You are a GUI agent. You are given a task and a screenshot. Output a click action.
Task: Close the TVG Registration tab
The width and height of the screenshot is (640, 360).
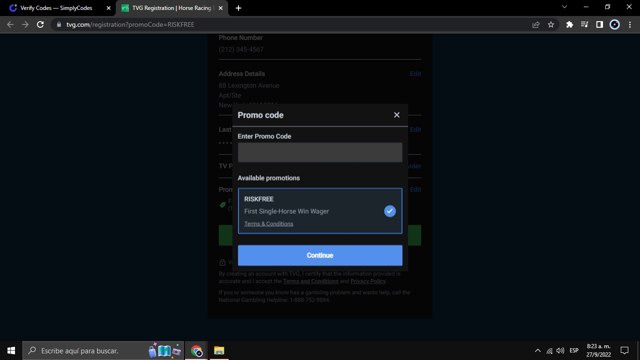pyautogui.click(x=220, y=8)
